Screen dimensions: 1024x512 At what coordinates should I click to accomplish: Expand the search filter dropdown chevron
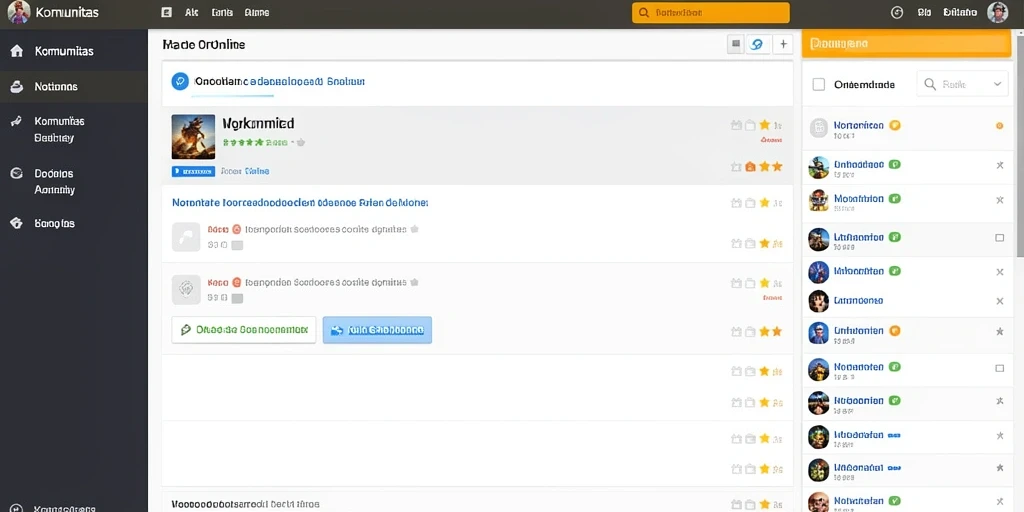point(997,84)
